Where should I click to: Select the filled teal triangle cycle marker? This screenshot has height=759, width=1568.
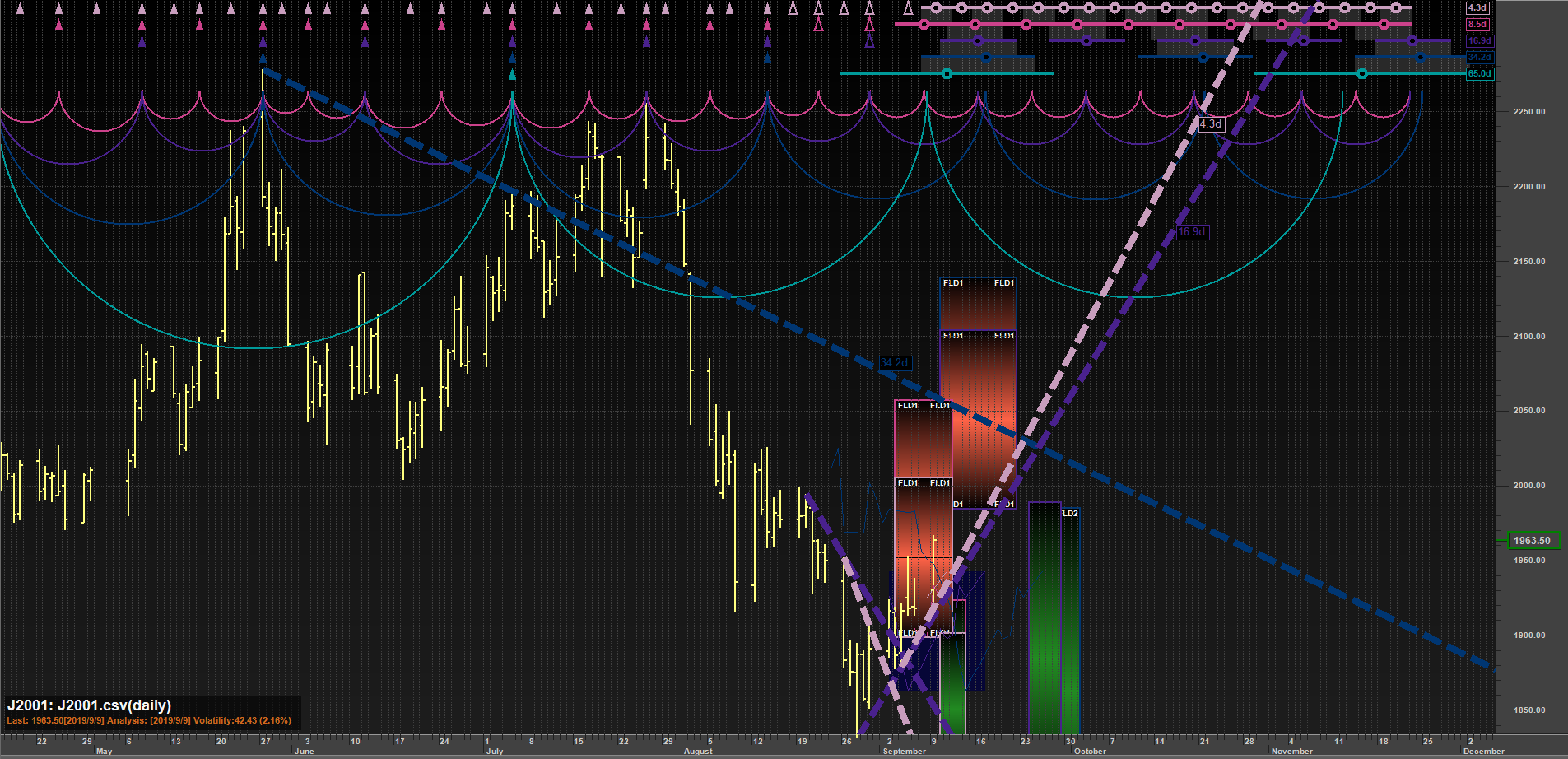513,75
